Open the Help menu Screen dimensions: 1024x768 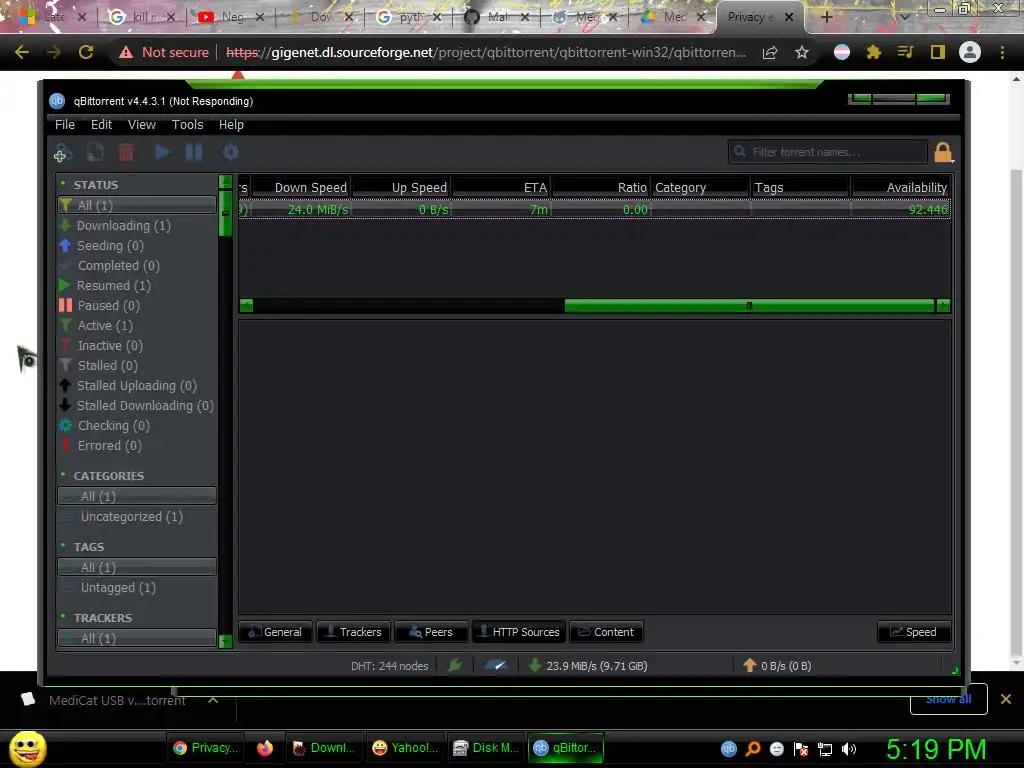click(x=231, y=125)
